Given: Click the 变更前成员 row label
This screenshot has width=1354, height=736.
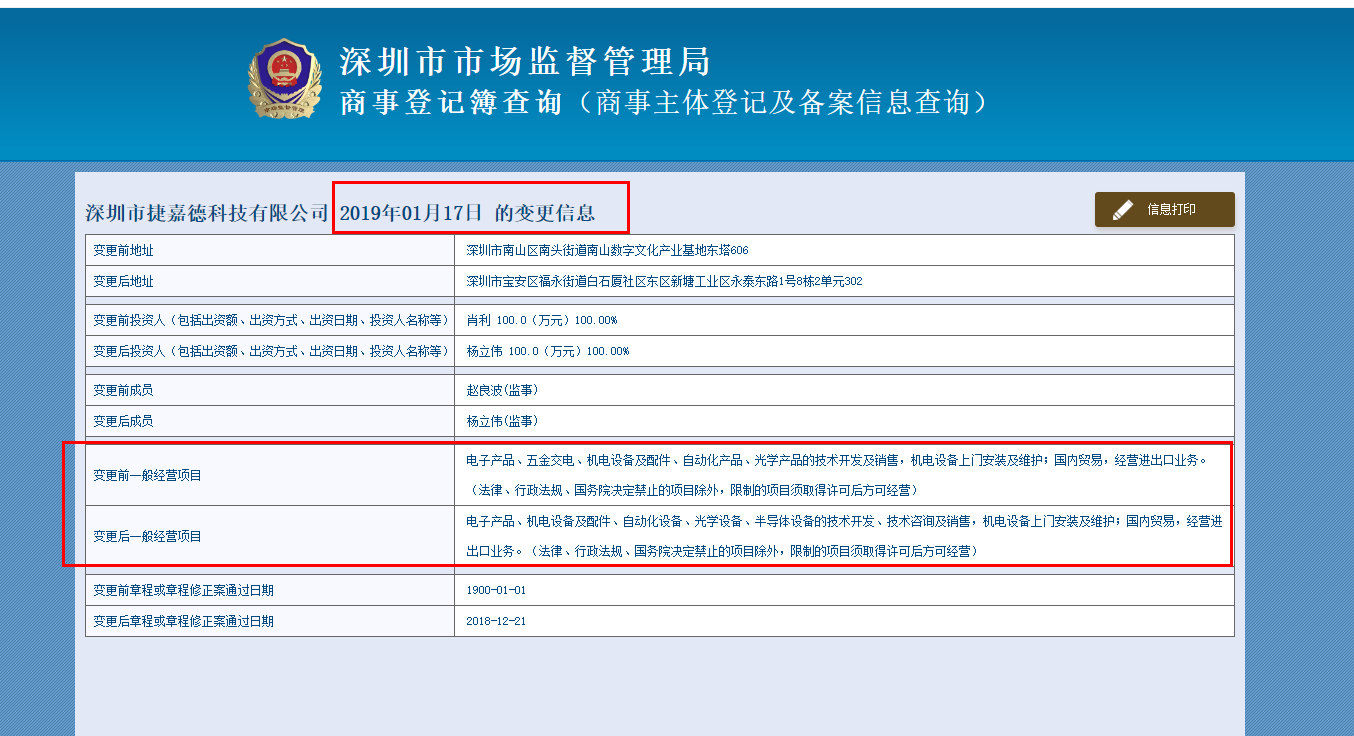Looking at the screenshot, I should 123,391.
